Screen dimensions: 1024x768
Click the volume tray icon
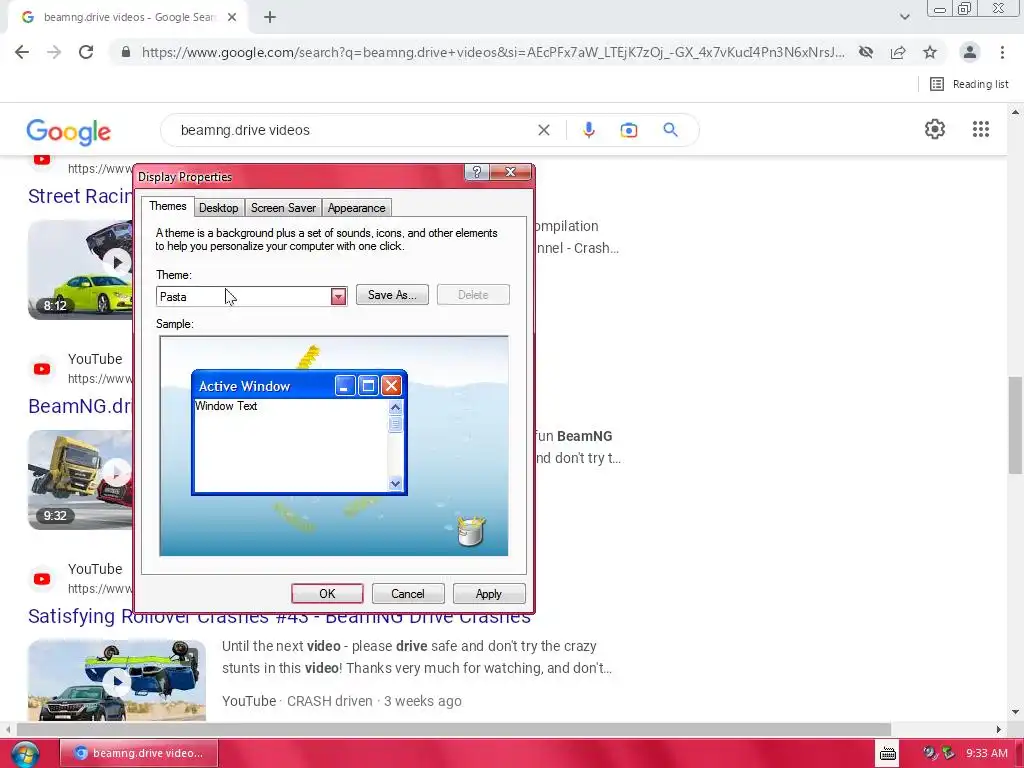coord(930,753)
